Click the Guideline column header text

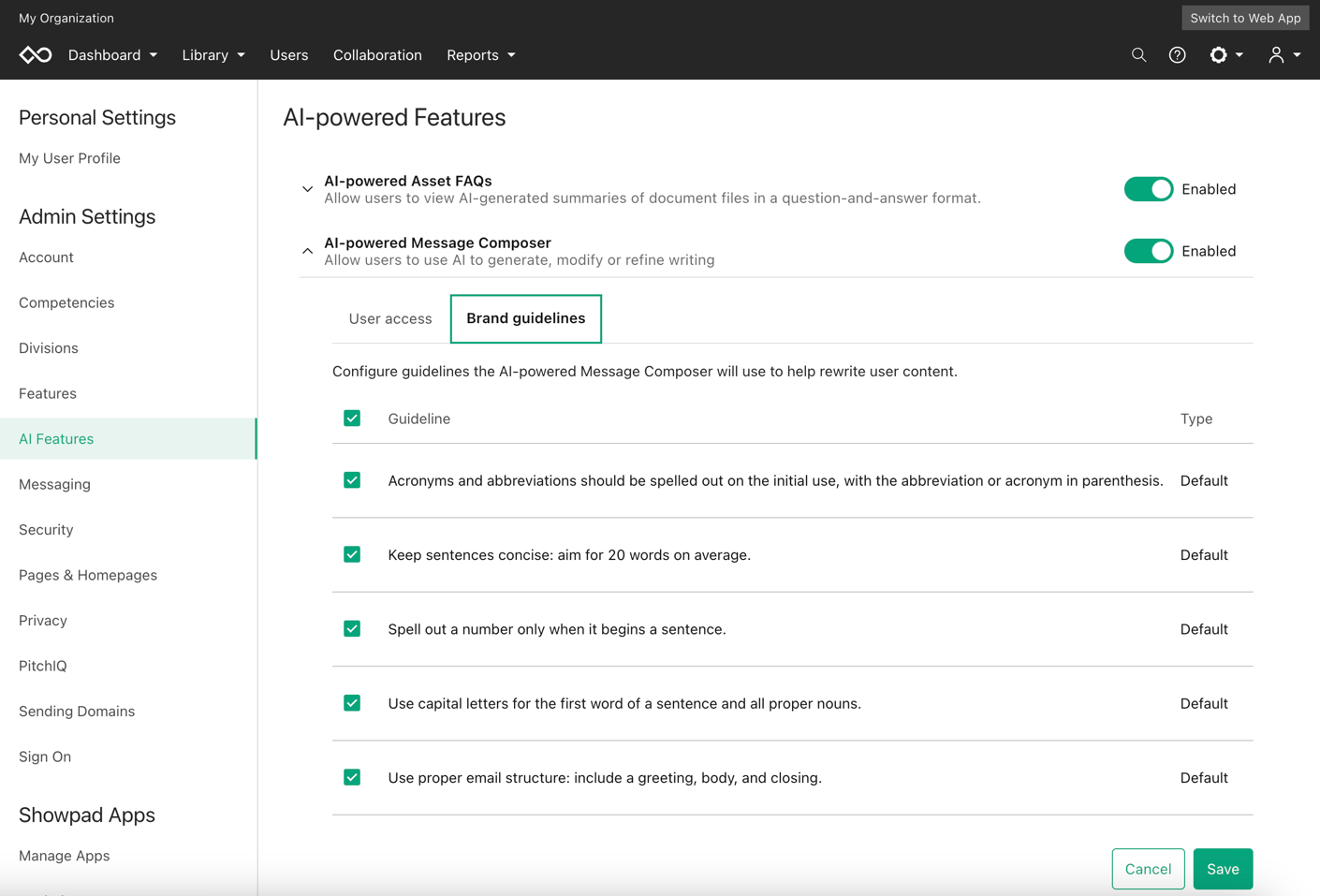[419, 419]
